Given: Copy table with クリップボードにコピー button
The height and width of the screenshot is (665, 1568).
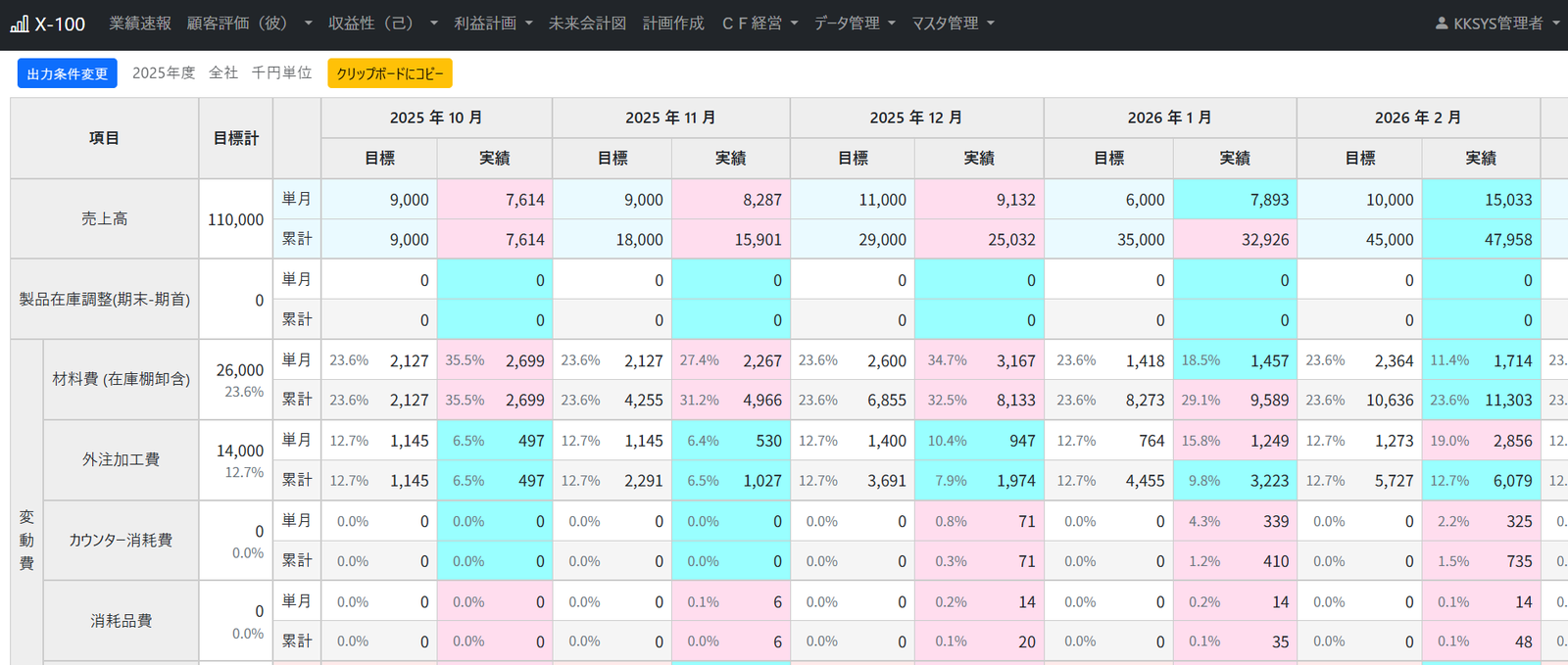Looking at the screenshot, I should click(x=390, y=73).
